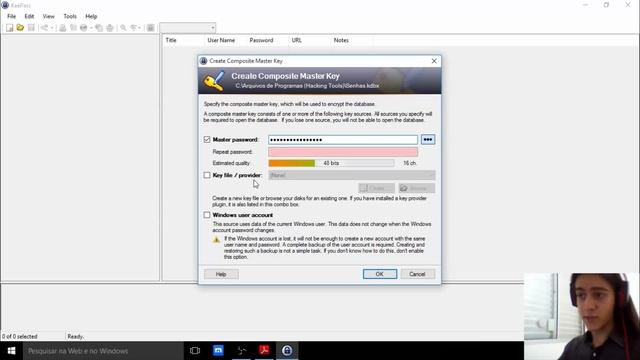This screenshot has height=360, width=640.
Task: Uncheck the Master password checkbox
Action: click(x=207, y=140)
